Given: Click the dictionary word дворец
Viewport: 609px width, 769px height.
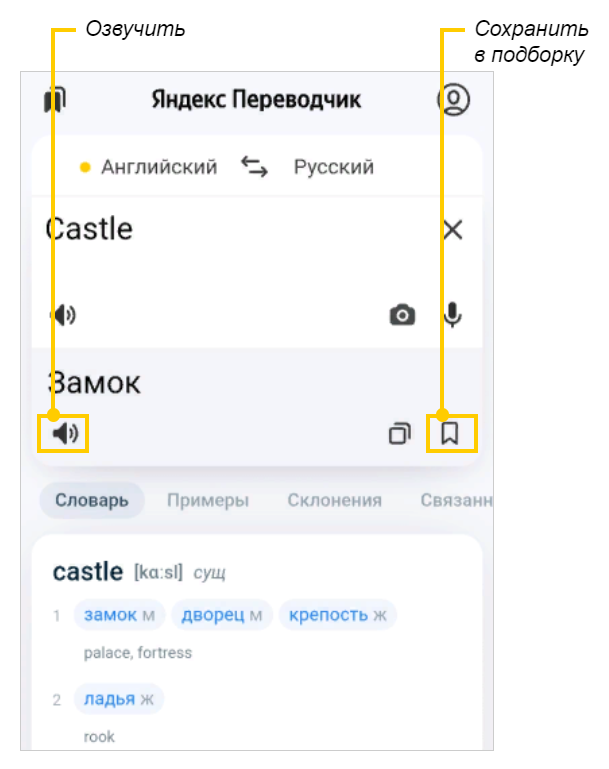Looking at the screenshot, I should pos(213,614).
